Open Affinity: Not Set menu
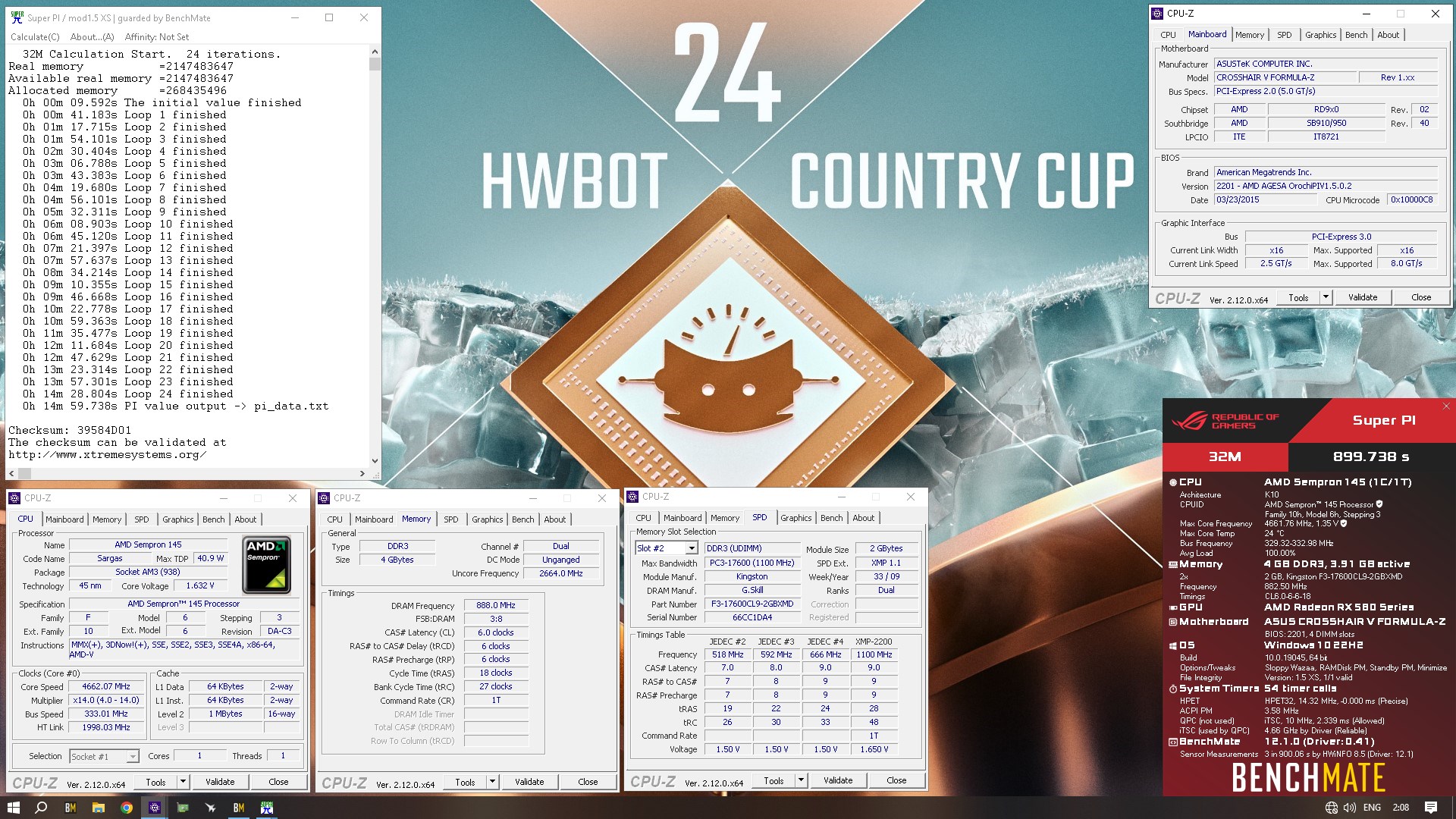 coord(157,37)
